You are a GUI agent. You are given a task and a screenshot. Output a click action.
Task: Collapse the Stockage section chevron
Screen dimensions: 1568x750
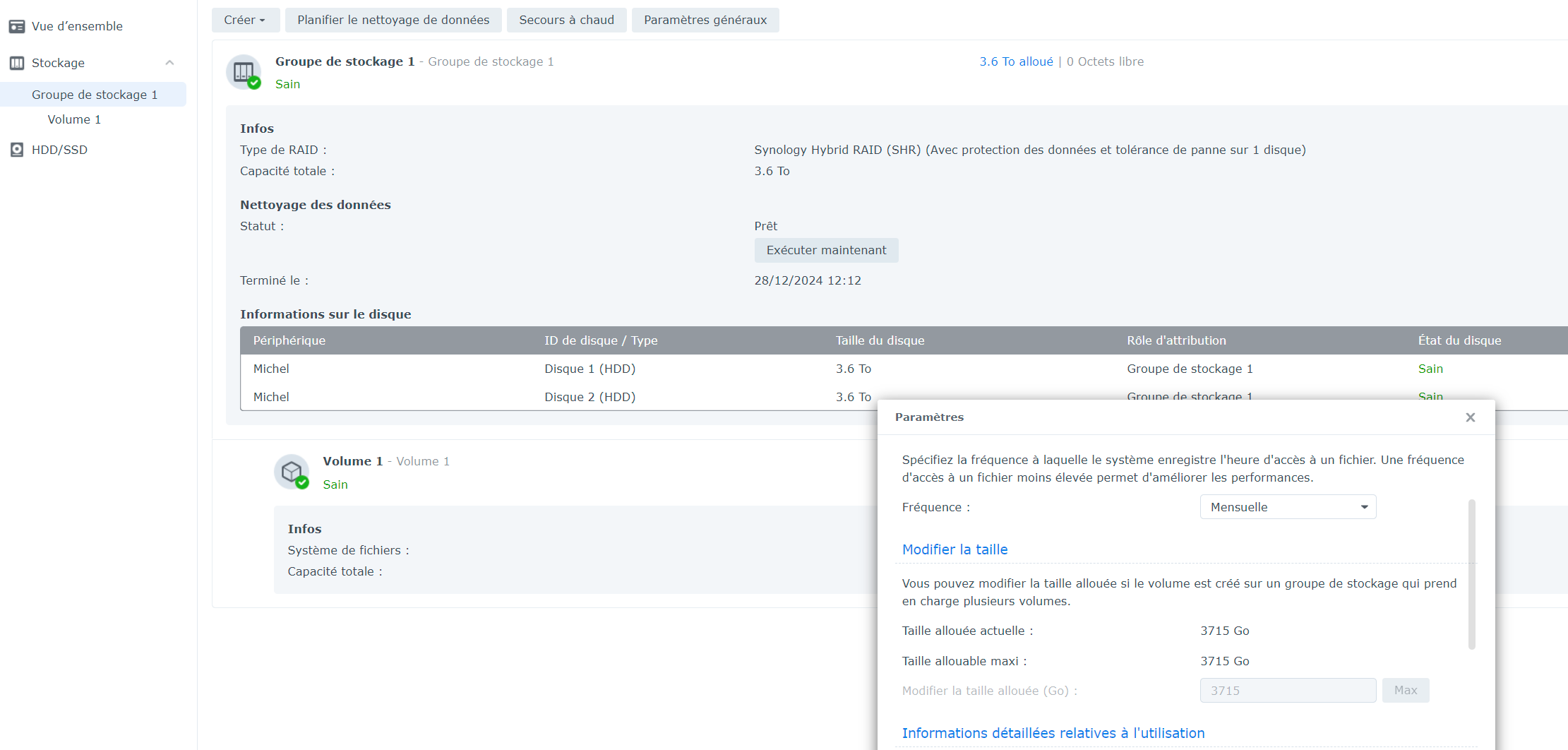click(x=169, y=63)
